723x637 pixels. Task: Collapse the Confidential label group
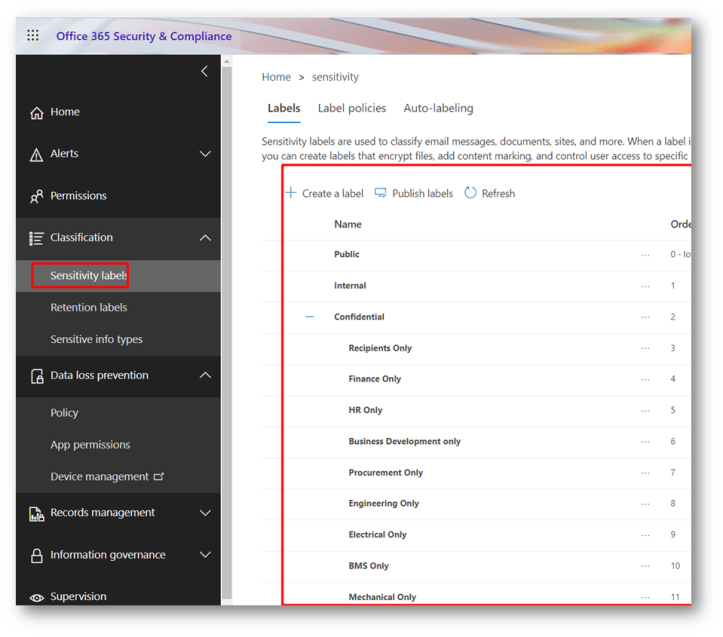point(309,317)
